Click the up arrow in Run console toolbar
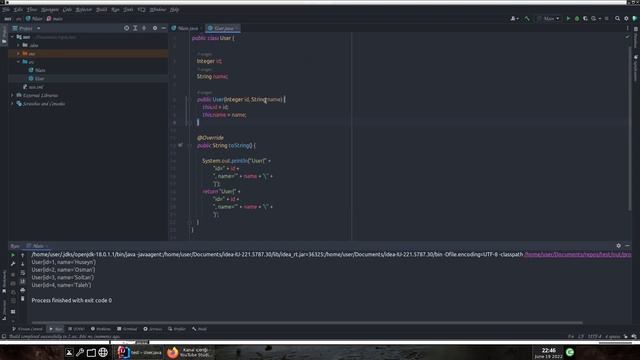Image resolution: width=640 pixels, height=360 pixels. (x=22, y=255)
